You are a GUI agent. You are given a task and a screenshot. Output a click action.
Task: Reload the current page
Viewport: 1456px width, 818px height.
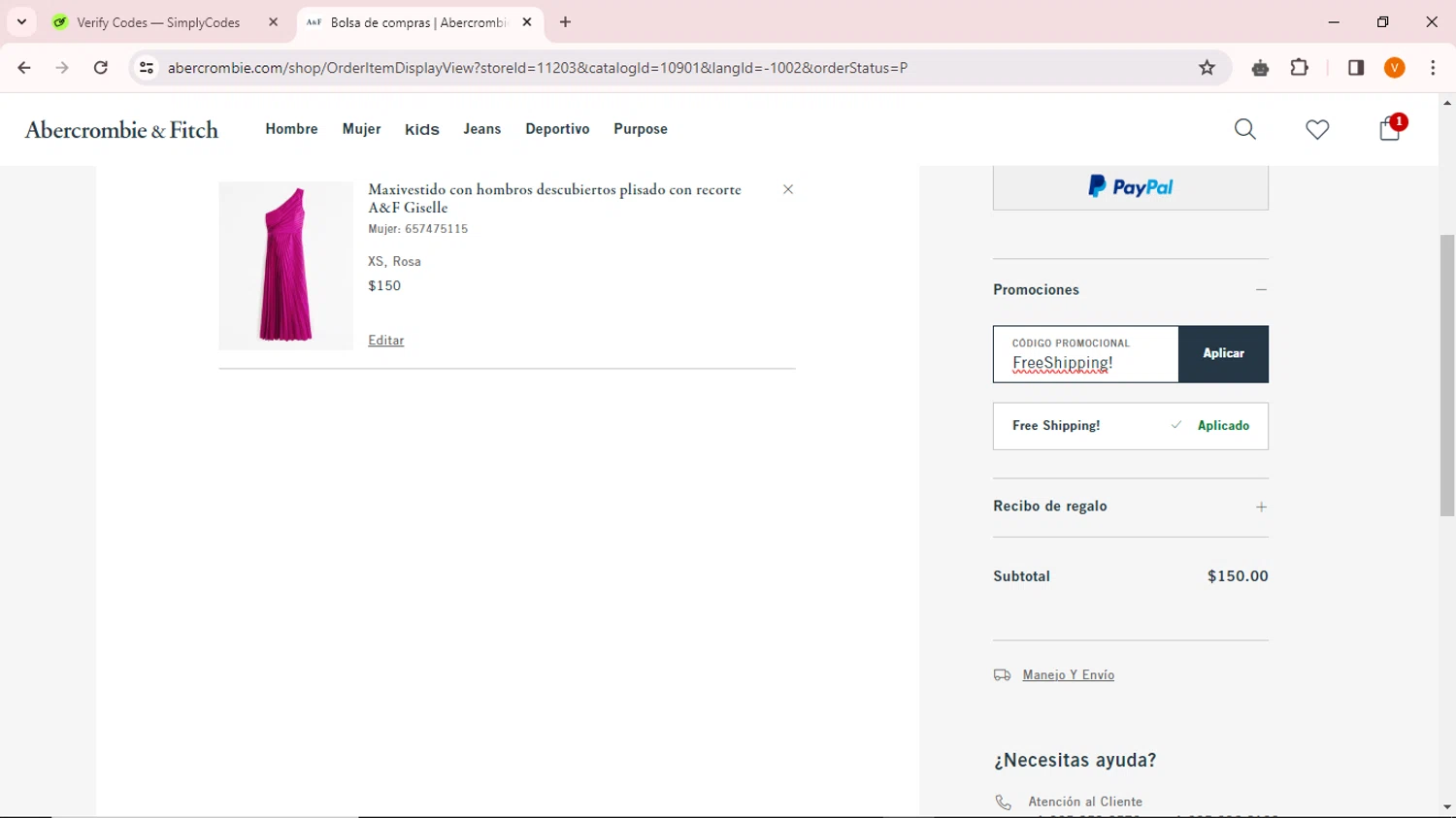tap(101, 68)
